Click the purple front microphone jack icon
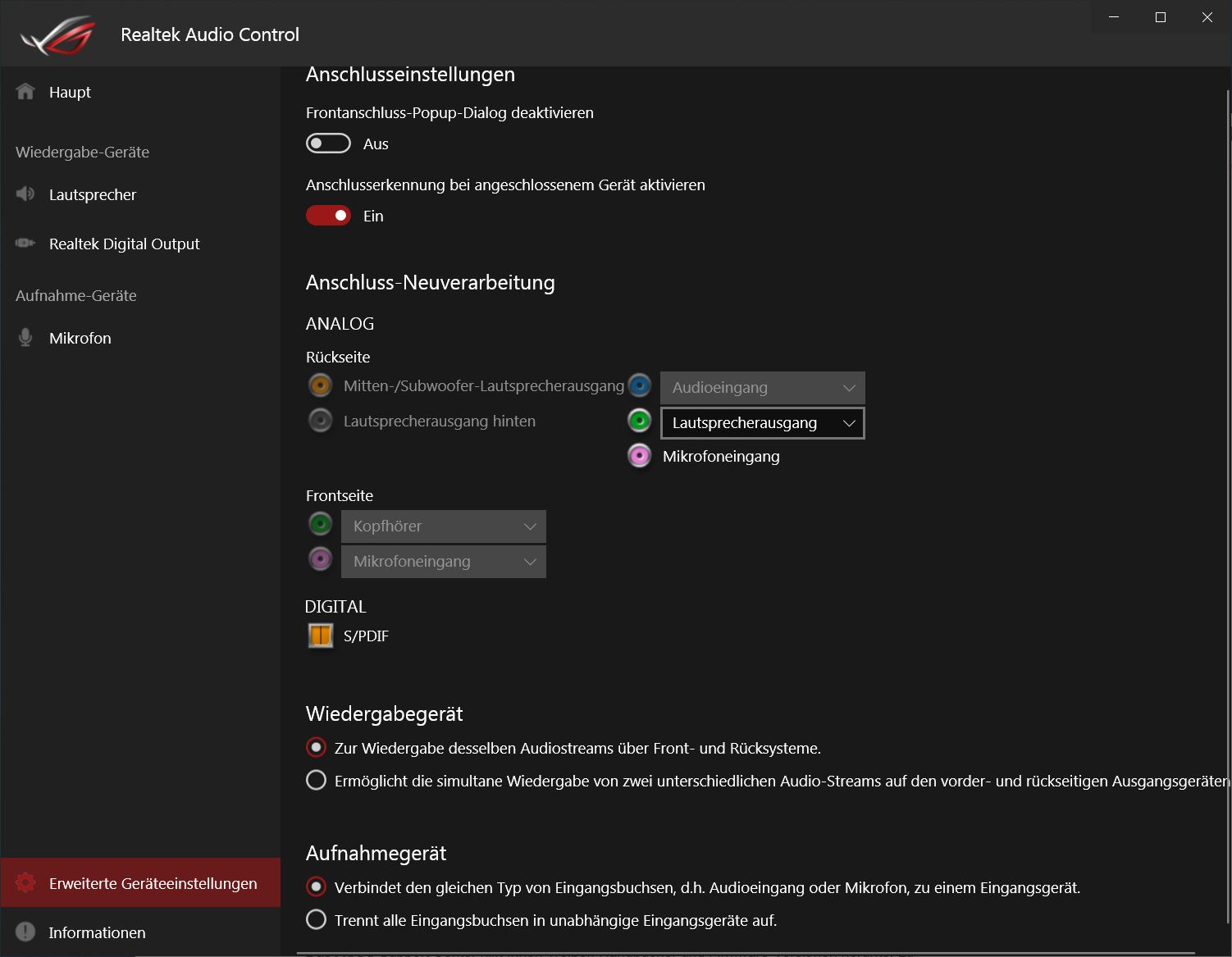This screenshot has width=1232, height=957. (x=320, y=559)
